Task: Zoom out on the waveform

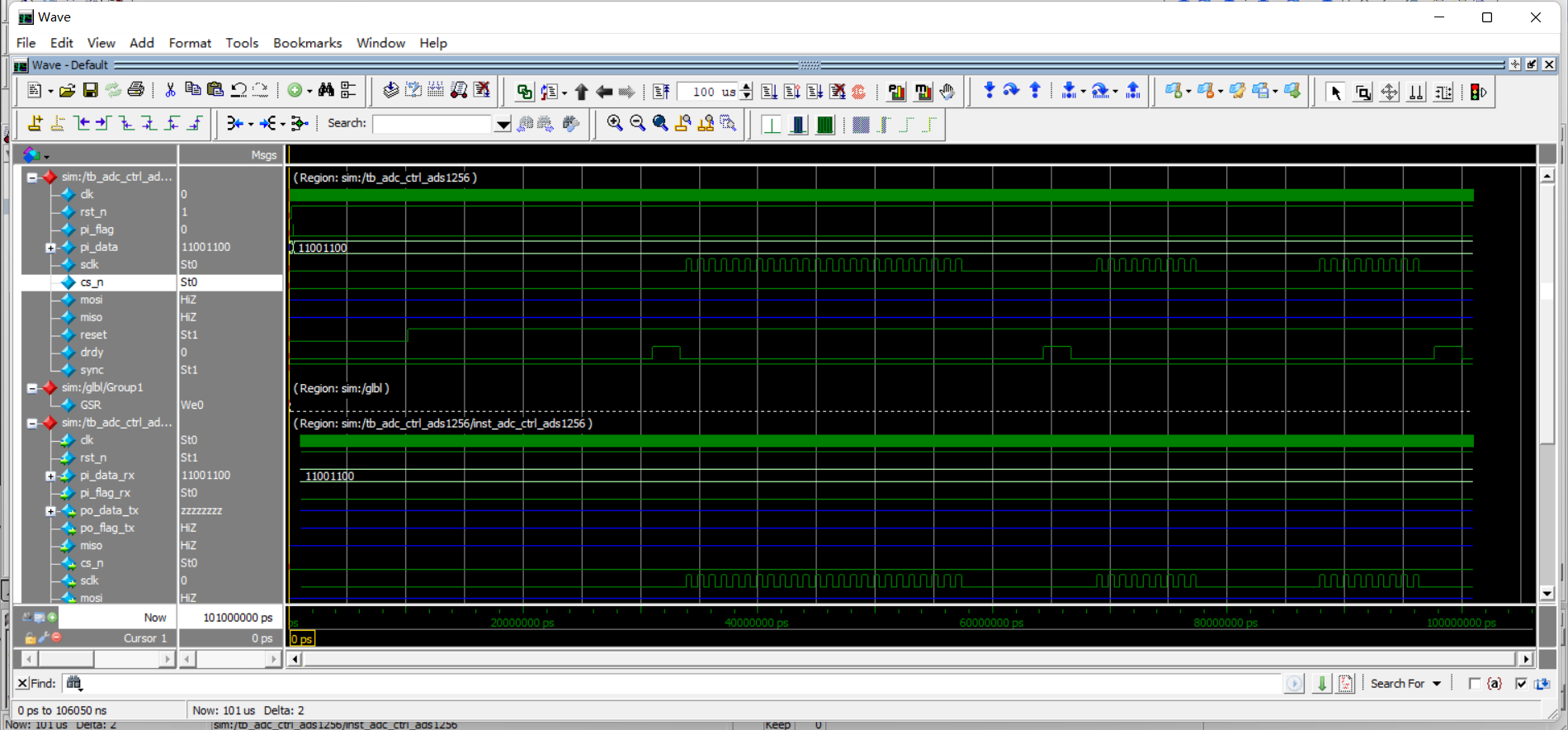Action: 637,123
